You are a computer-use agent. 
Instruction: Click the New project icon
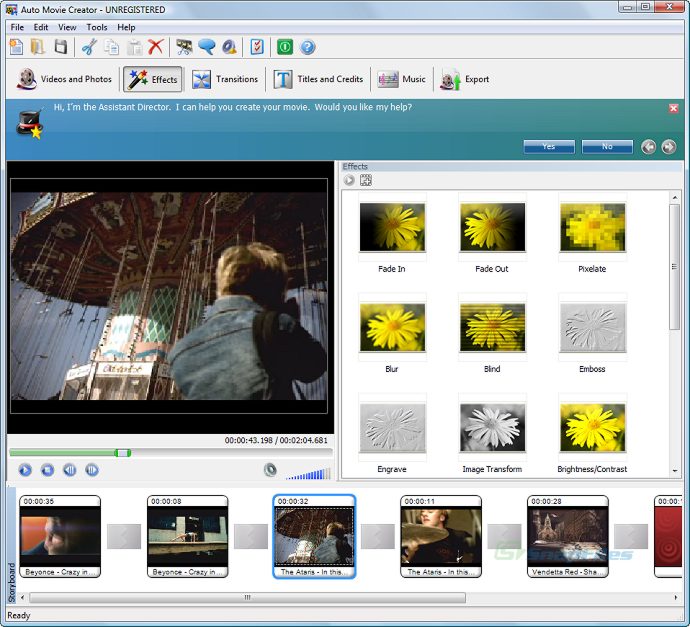coord(16,47)
